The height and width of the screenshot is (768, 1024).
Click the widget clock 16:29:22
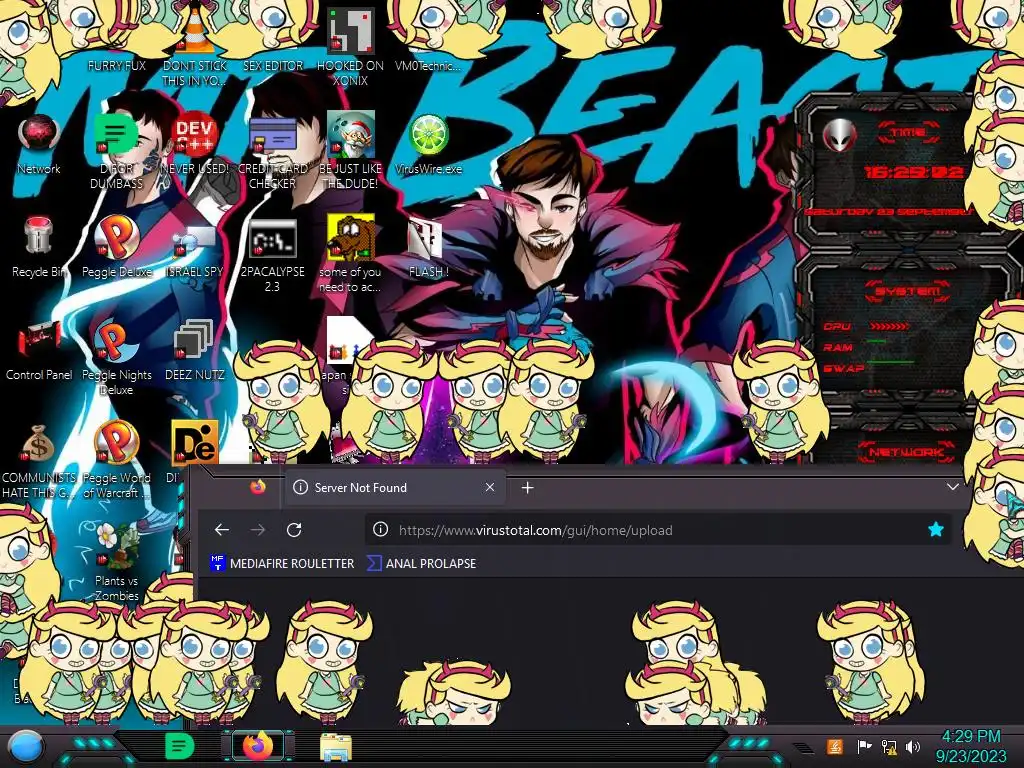913,172
